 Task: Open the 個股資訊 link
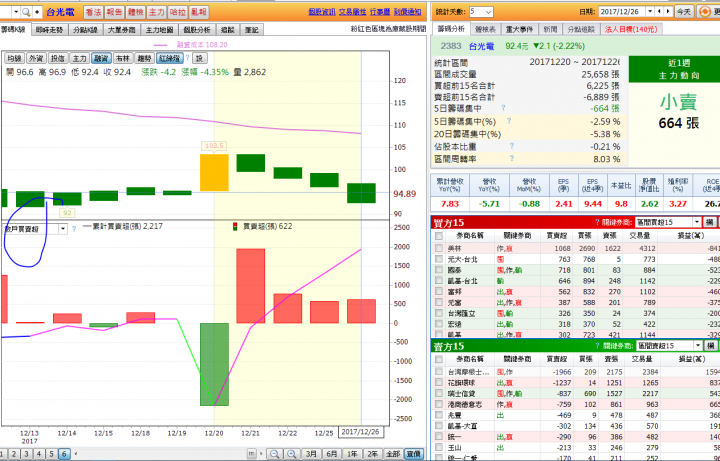click(322, 12)
